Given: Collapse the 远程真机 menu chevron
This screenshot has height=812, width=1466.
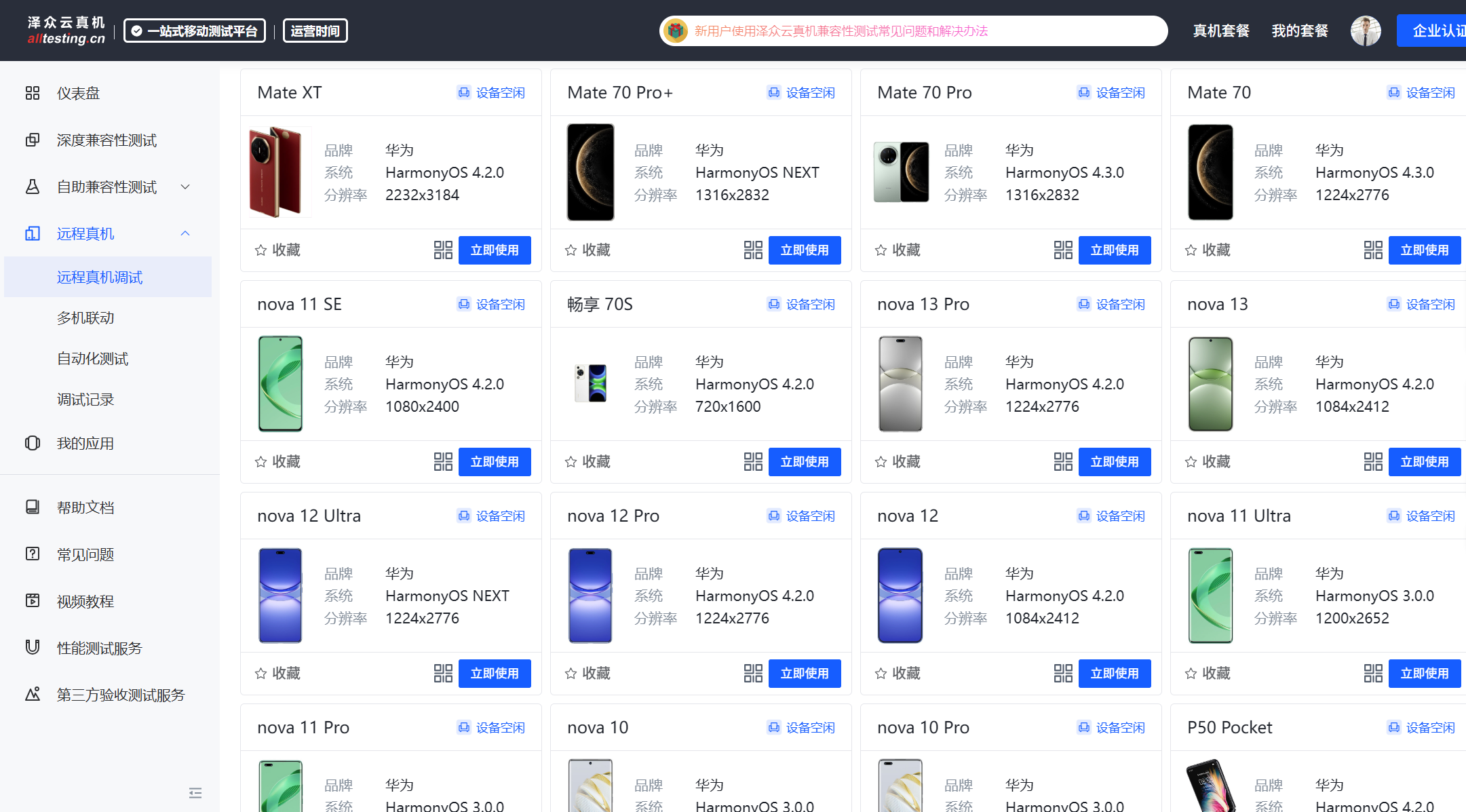Looking at the screenshot, I should [185, 233].
